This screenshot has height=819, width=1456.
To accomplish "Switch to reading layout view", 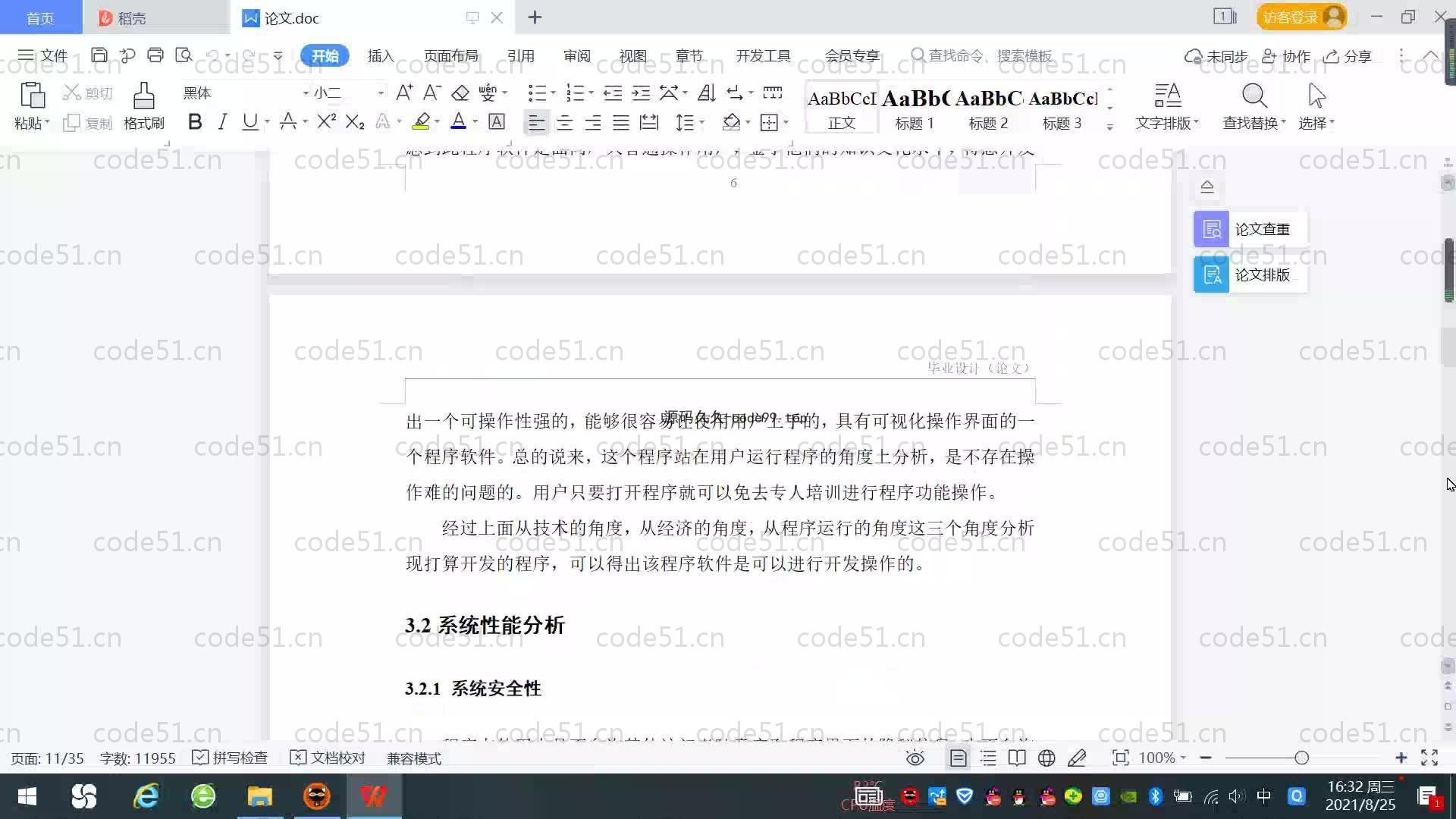I will click(1017, 758).
